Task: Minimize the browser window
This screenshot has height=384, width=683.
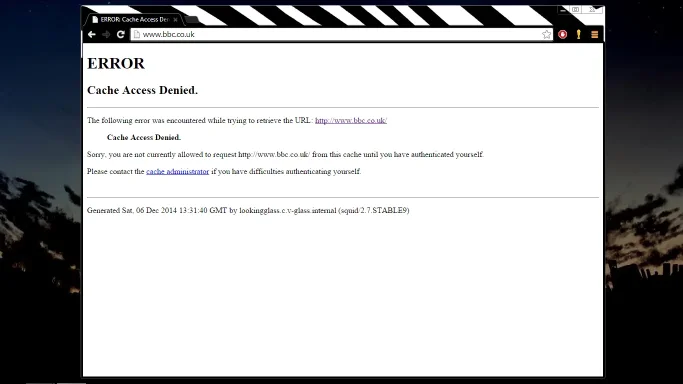Action: point(563,10)
